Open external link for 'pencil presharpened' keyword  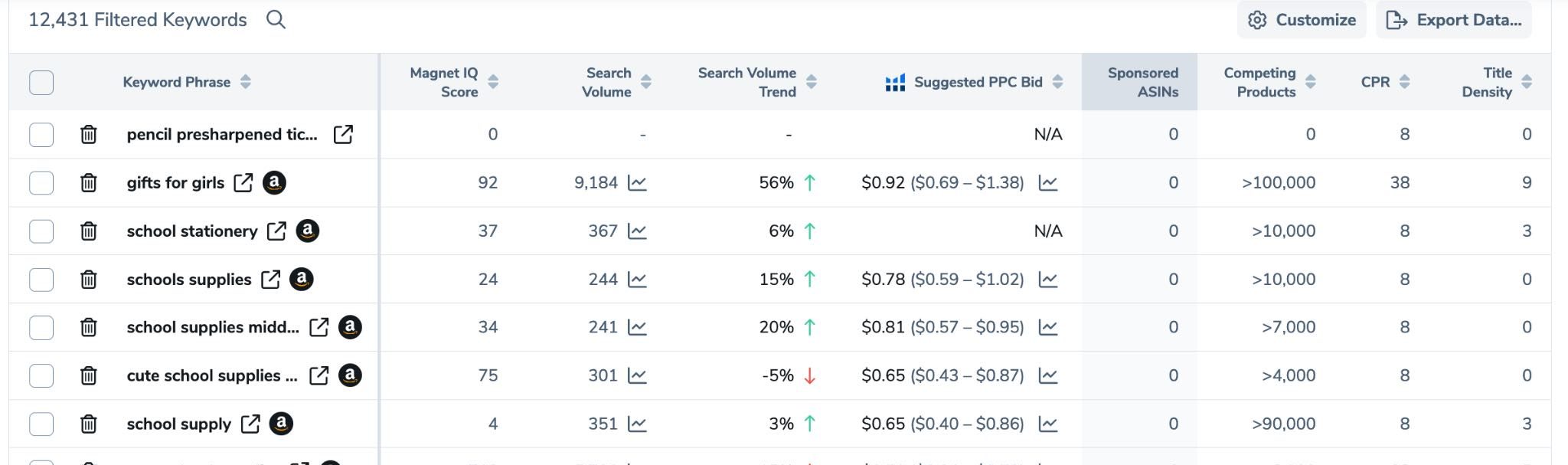[343, 135]
